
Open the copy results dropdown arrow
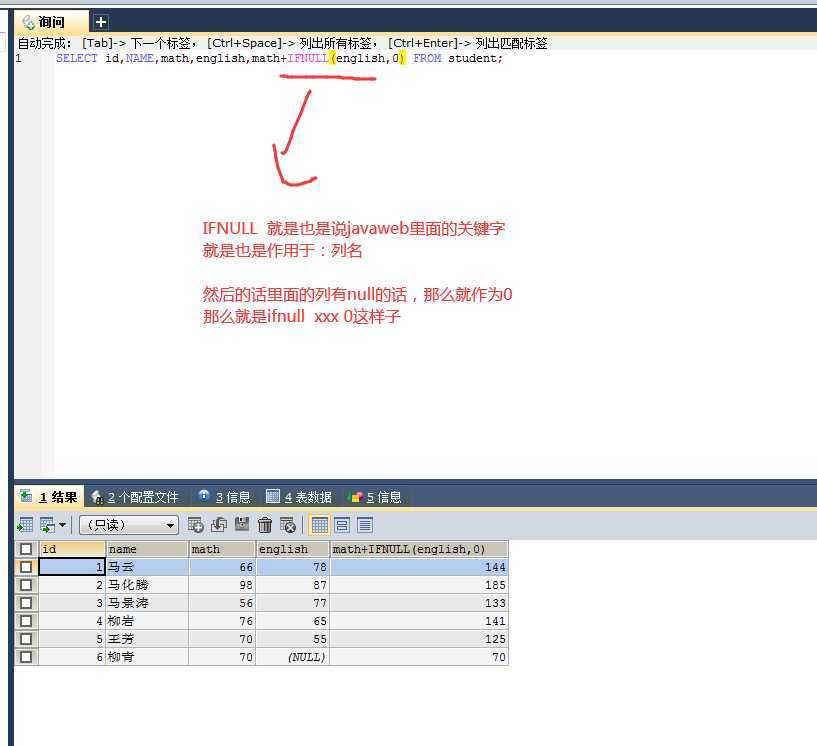point(63,525)
